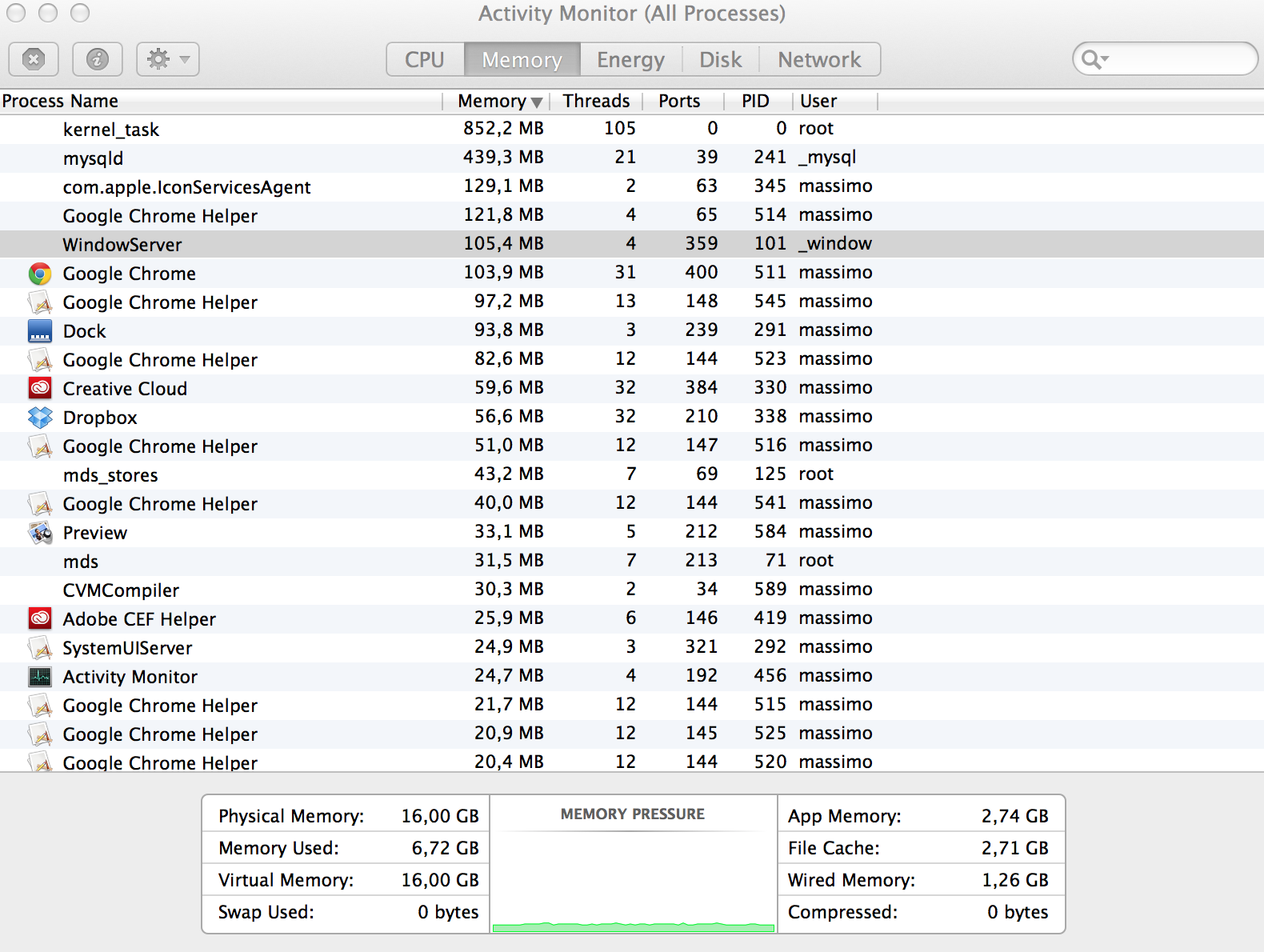The image size is (1264, 952).
Task: Click the Physical Memory 16,00 GB value
Action: 440,816
